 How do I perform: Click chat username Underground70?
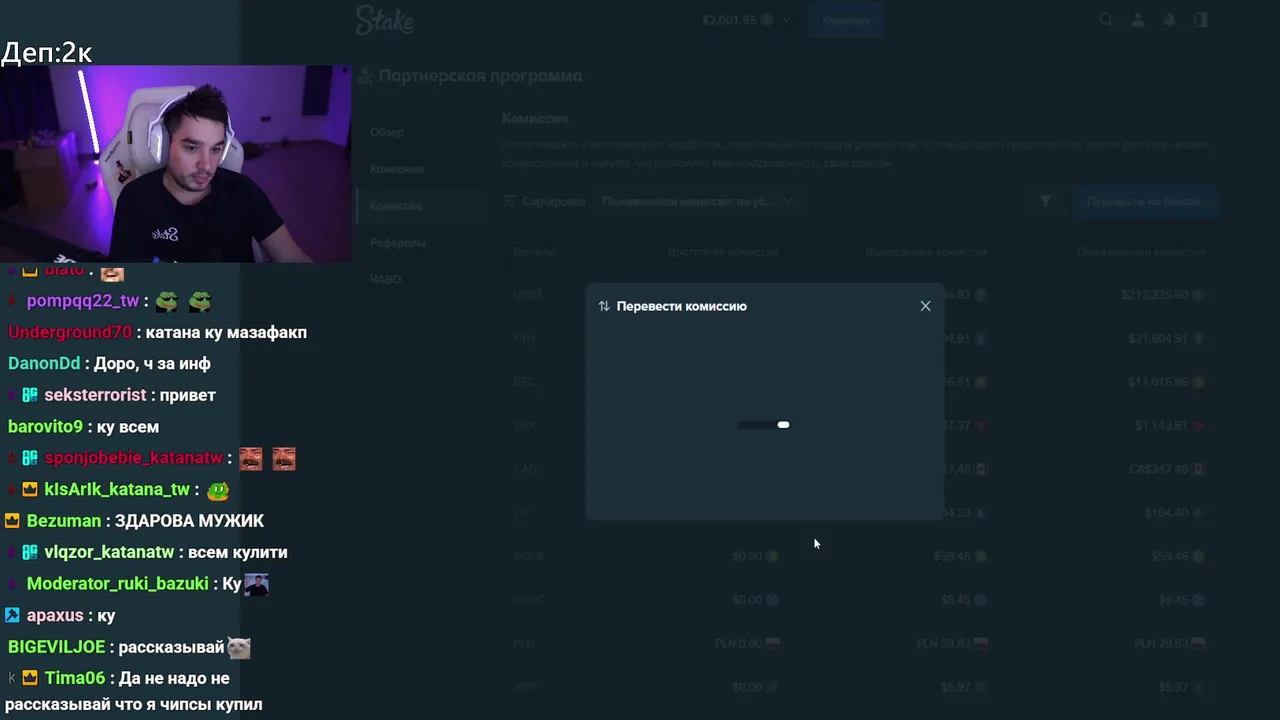click(x=70, y=332)
